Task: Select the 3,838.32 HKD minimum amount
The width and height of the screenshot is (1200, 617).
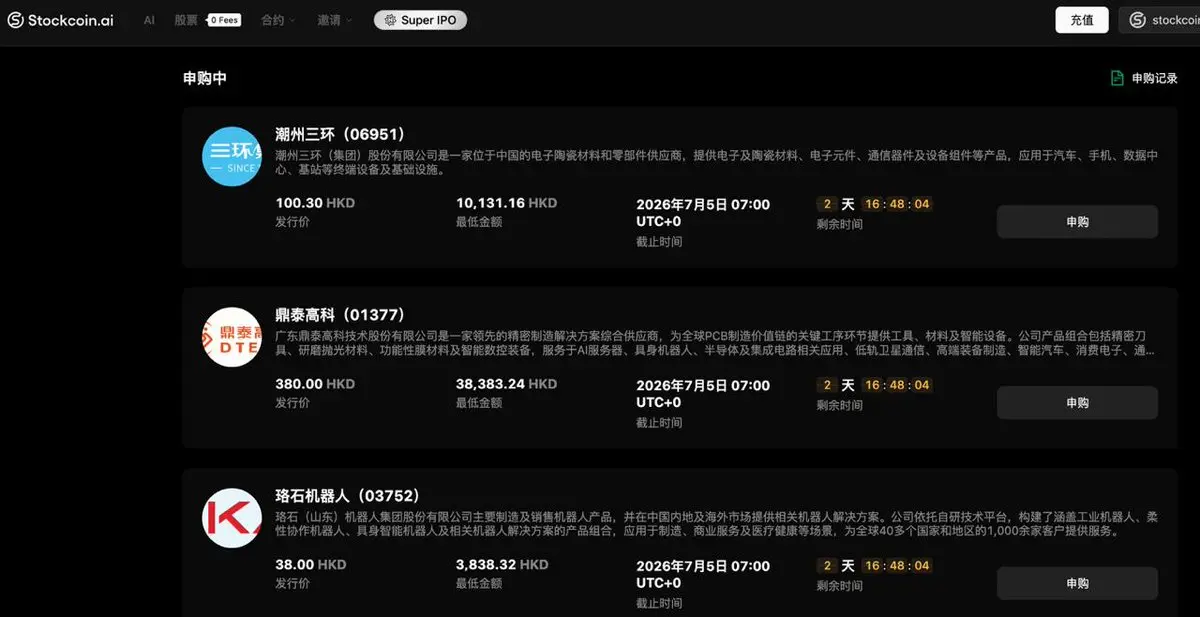Action: 502,565
